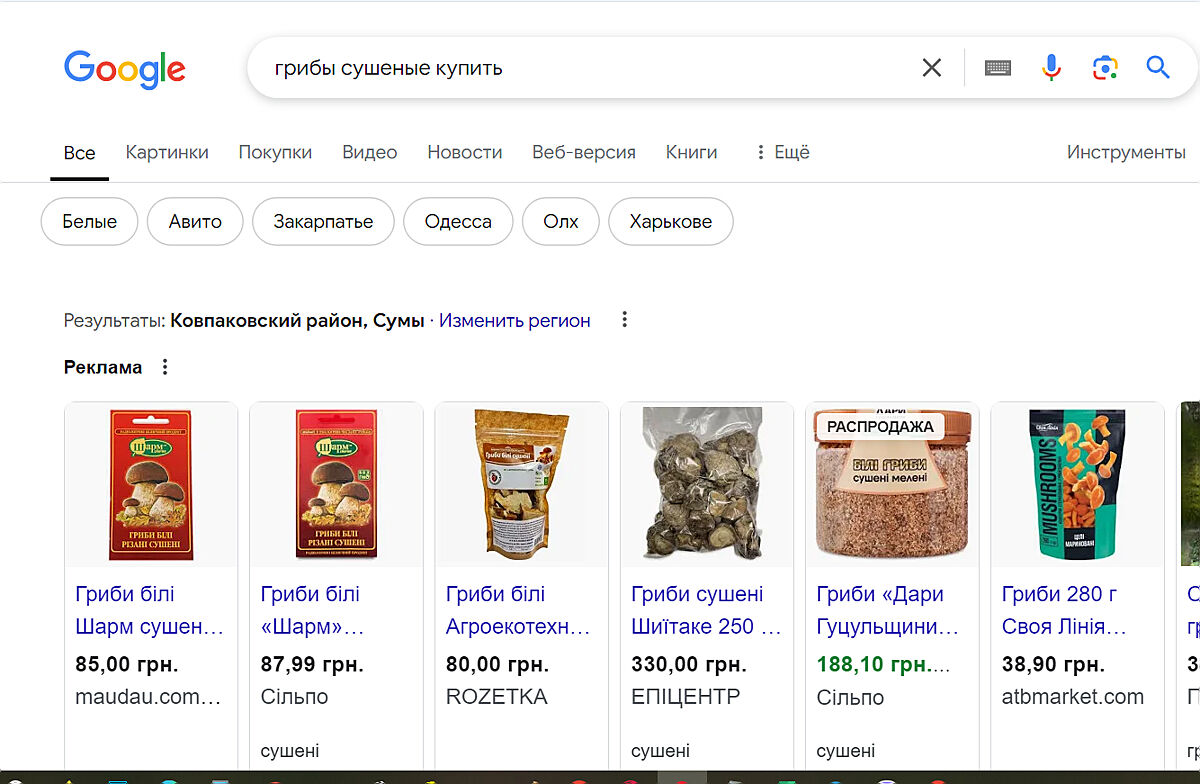Clear the search query with X
Screen dimensions: 1200x784
pyautogui.click(x=931, y=68)
